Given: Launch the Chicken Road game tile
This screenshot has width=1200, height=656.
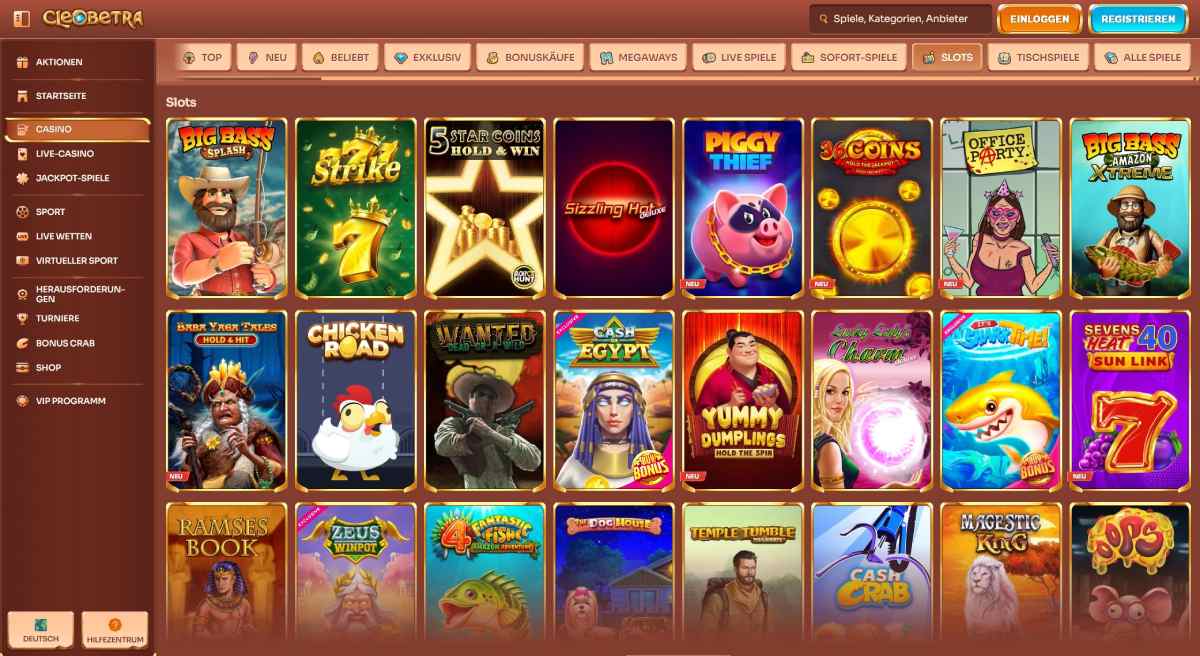Looking at the screenshot, I should (x=355, y=400).
